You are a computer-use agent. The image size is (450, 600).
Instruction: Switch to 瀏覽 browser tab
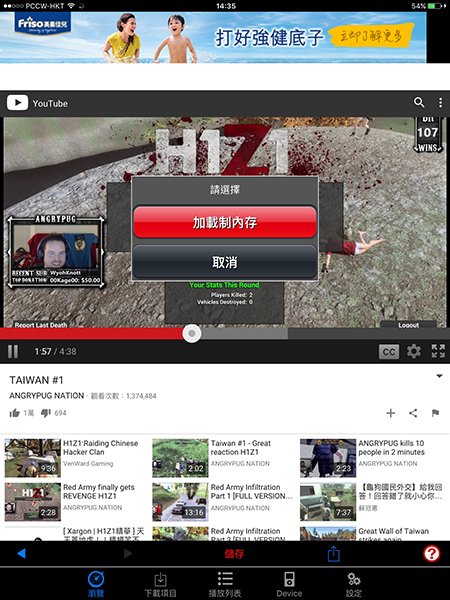[x=96, y=584]
